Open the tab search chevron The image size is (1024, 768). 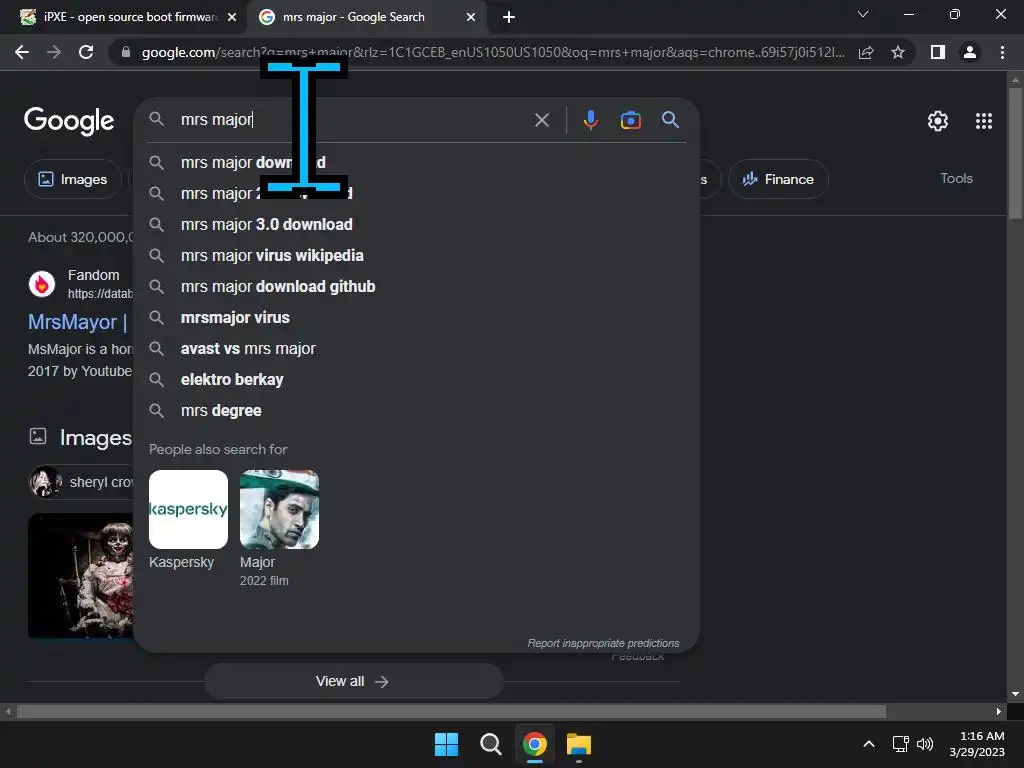tap(863, 14)
